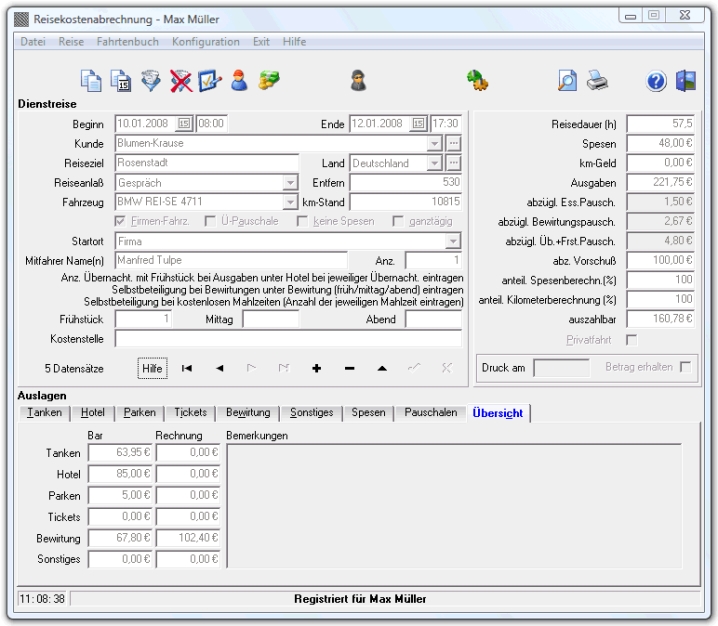This screenshot has width=718, height=626.
Task: Expand the Startort dropdown
Action: (x=453, y=241)
